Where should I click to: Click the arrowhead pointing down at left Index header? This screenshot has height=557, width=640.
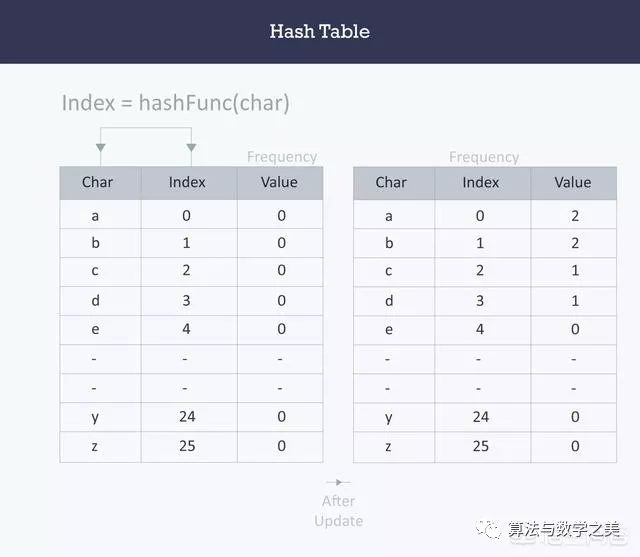[191, 149]
